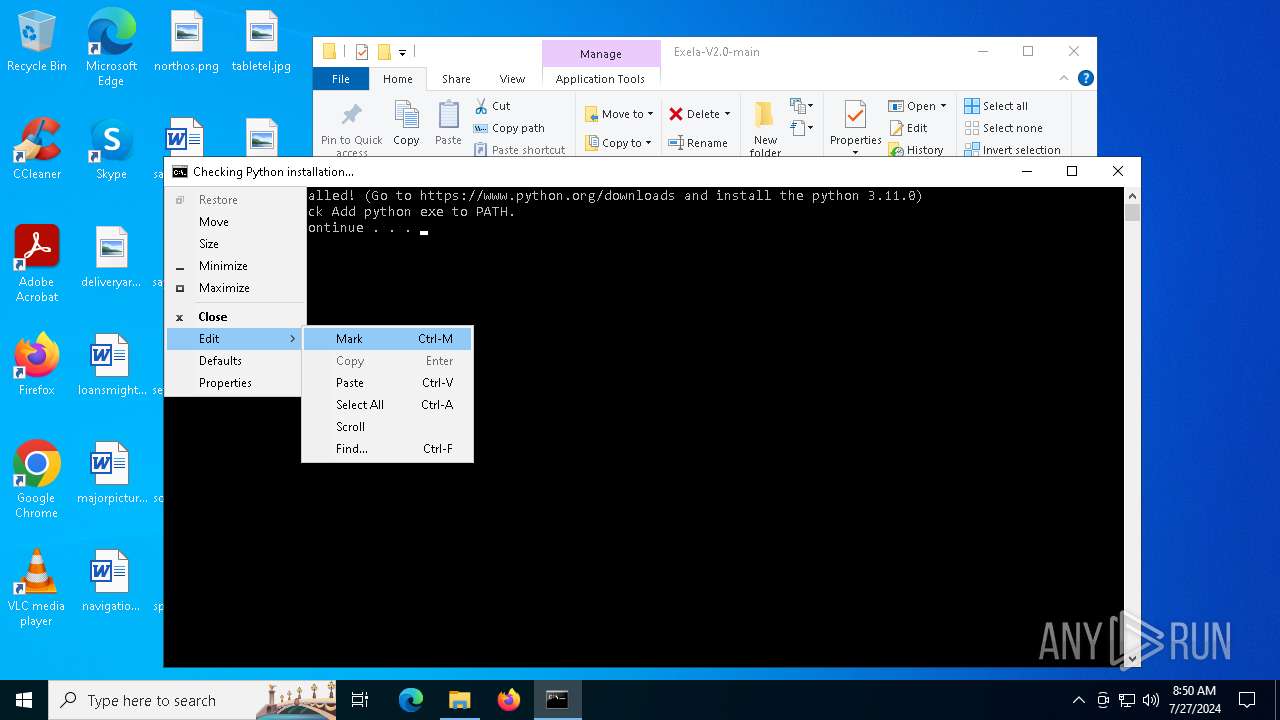Click the console app taskbar button
Image resolution: width=1280 pixels, height=720 pixels.
(557, 700)
